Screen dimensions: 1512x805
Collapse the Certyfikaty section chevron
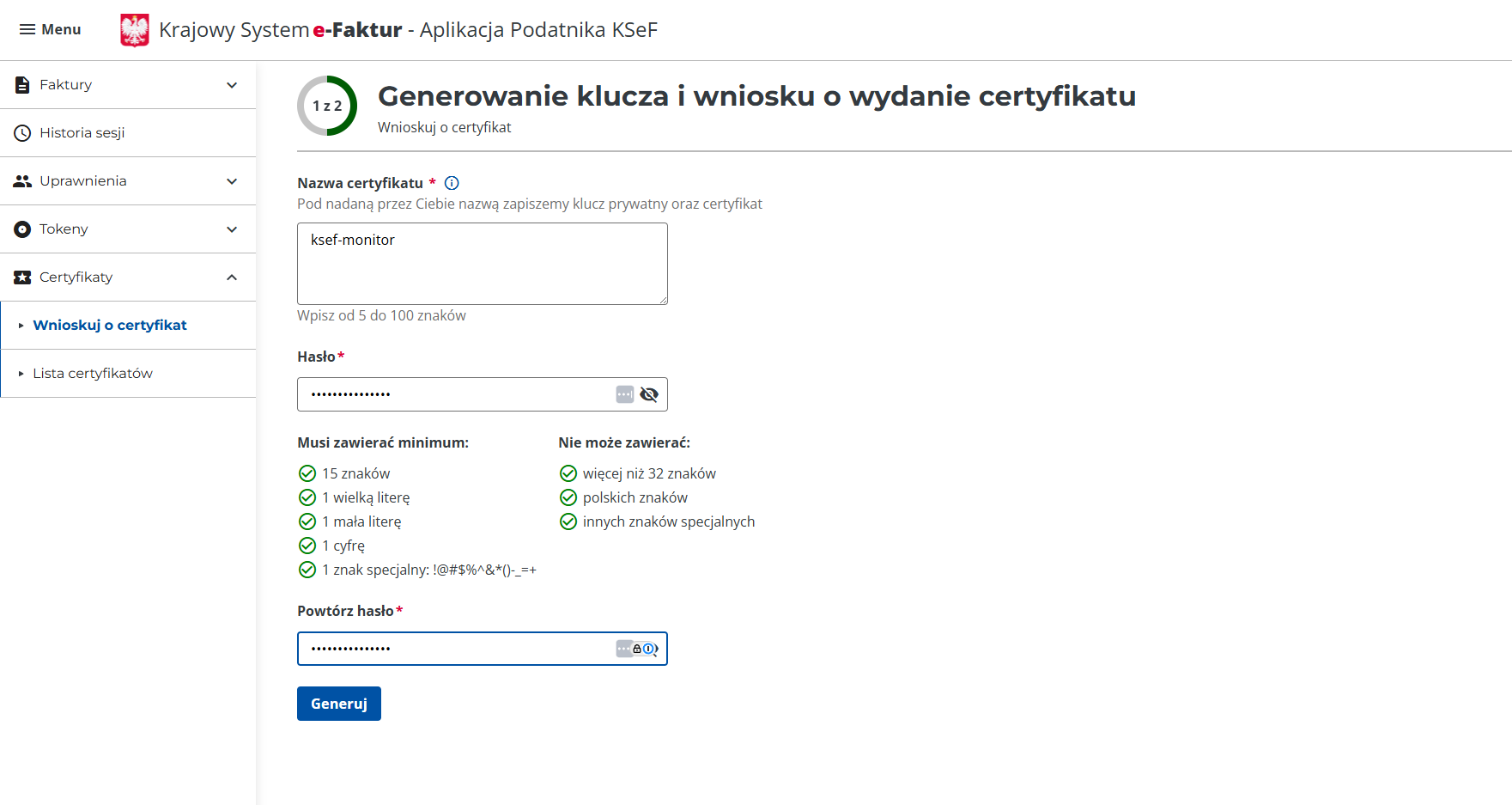click(x=231, y=277)
